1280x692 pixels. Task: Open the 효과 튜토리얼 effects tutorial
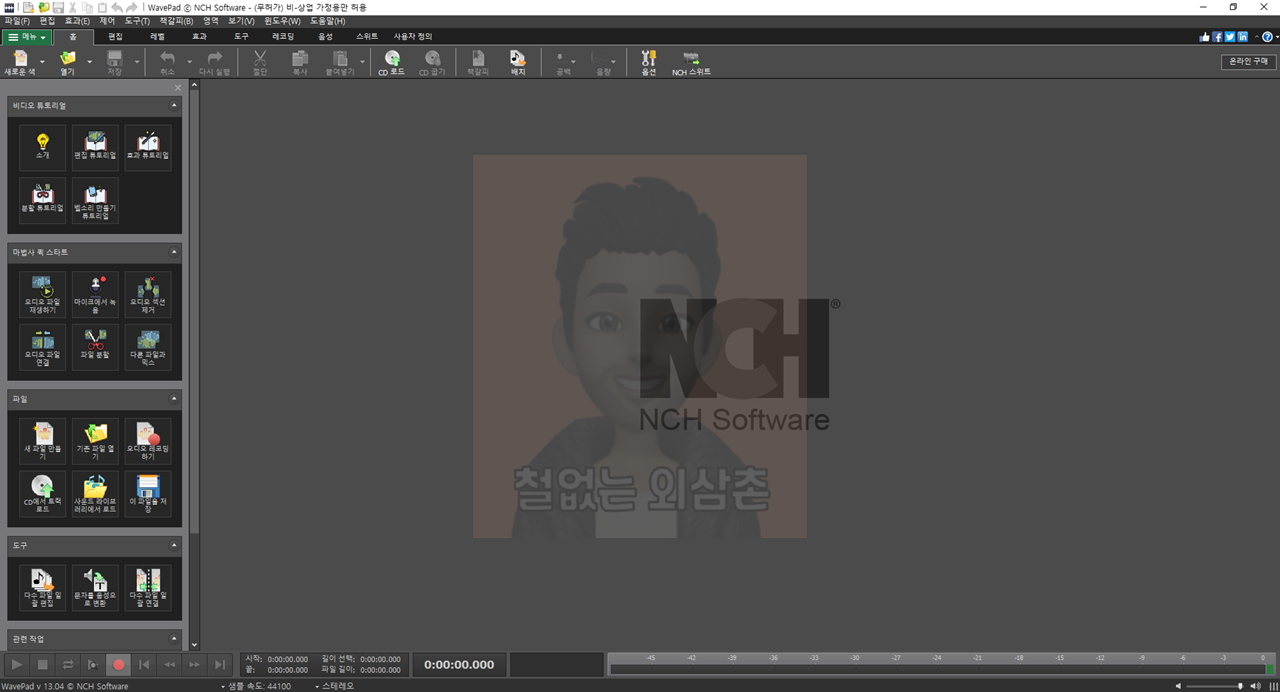coord(148,147)
